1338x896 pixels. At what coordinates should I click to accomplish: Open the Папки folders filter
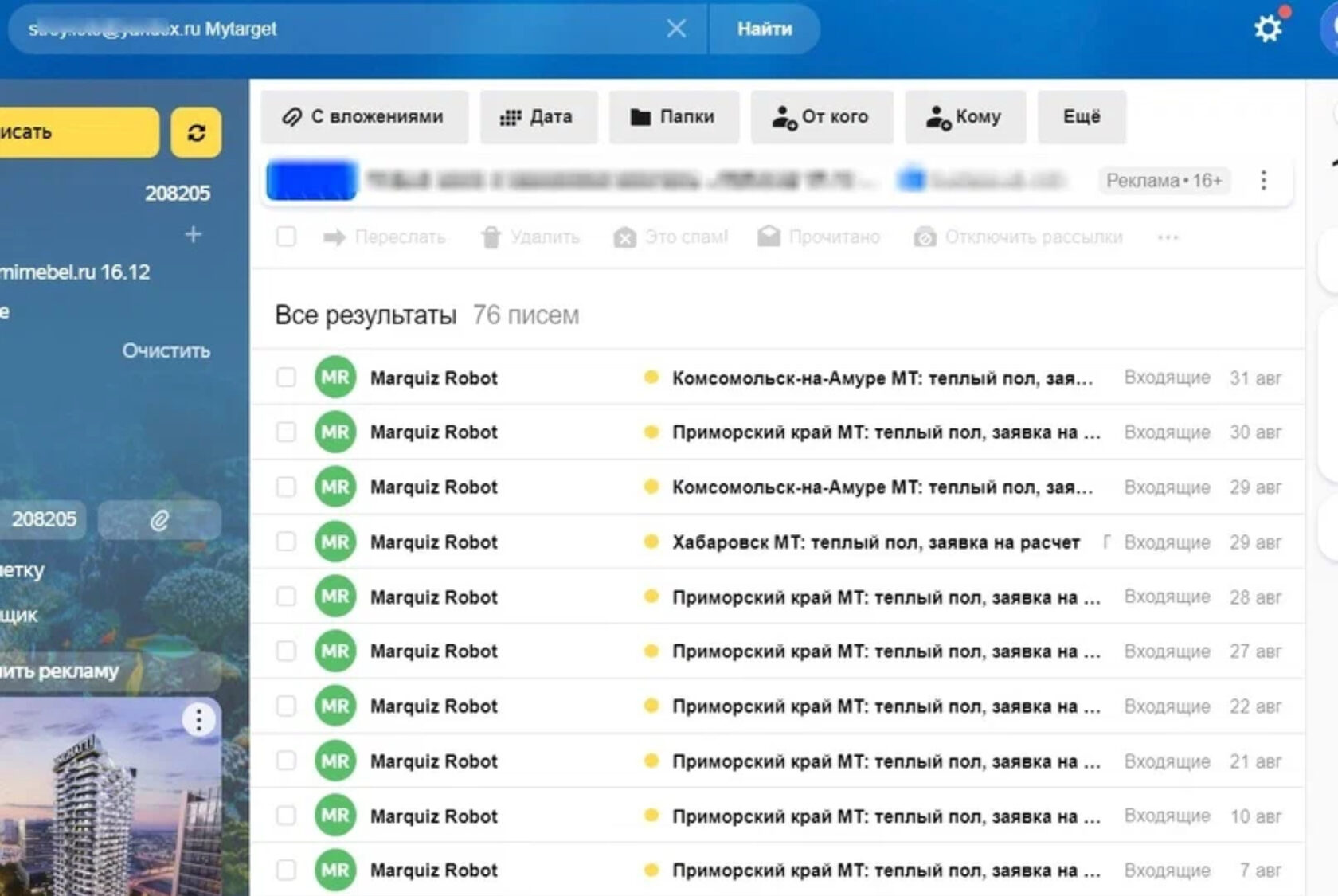[674, 117]
